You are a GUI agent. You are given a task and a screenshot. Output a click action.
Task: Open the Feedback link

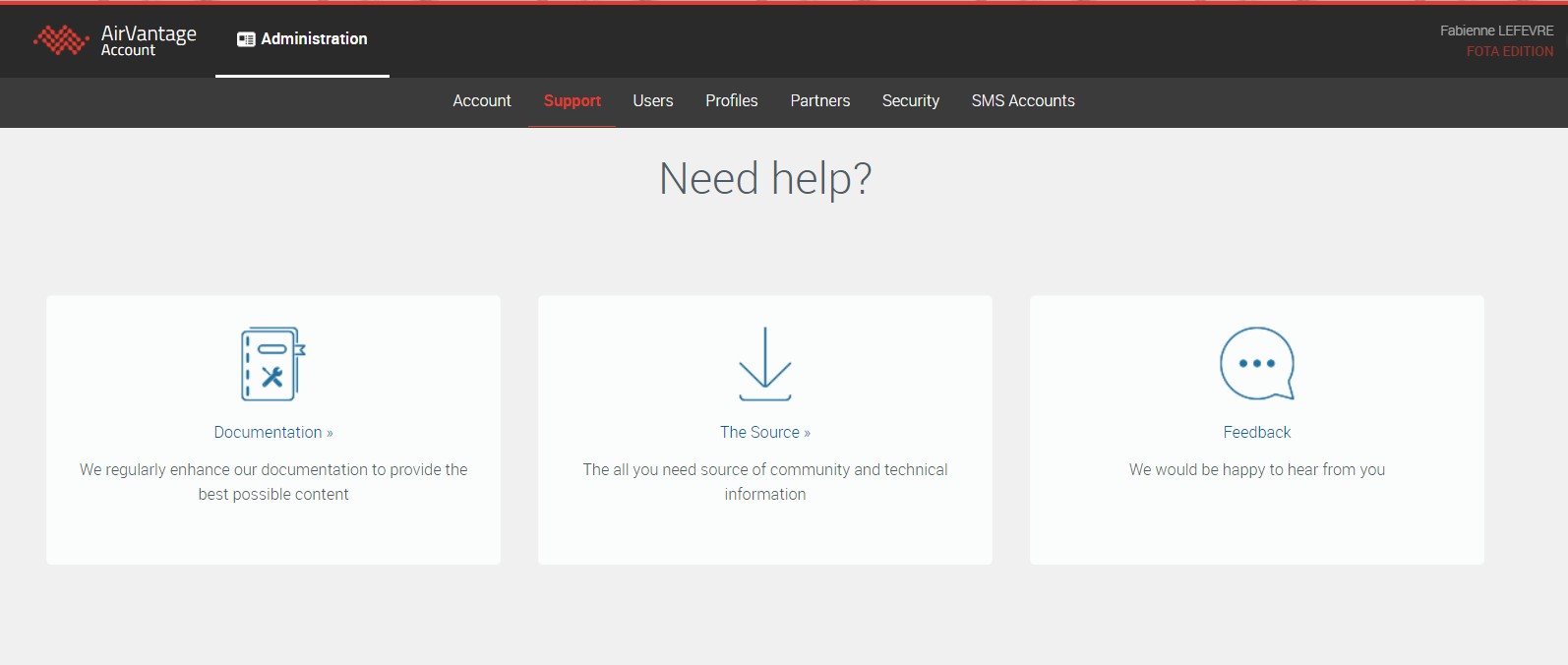(x=1257, y=433)
